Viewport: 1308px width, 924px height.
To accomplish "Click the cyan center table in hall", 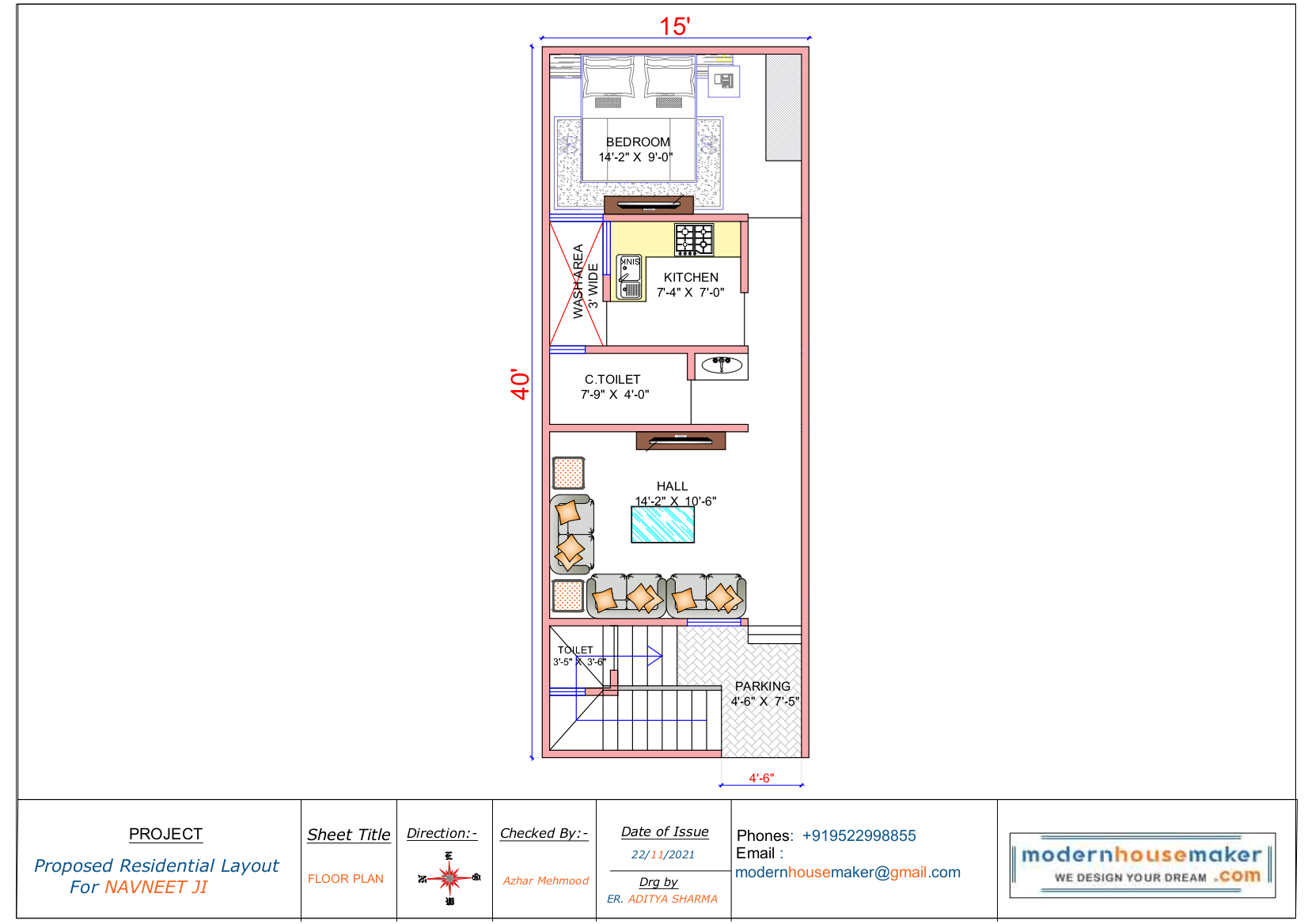I will point(663,524).
